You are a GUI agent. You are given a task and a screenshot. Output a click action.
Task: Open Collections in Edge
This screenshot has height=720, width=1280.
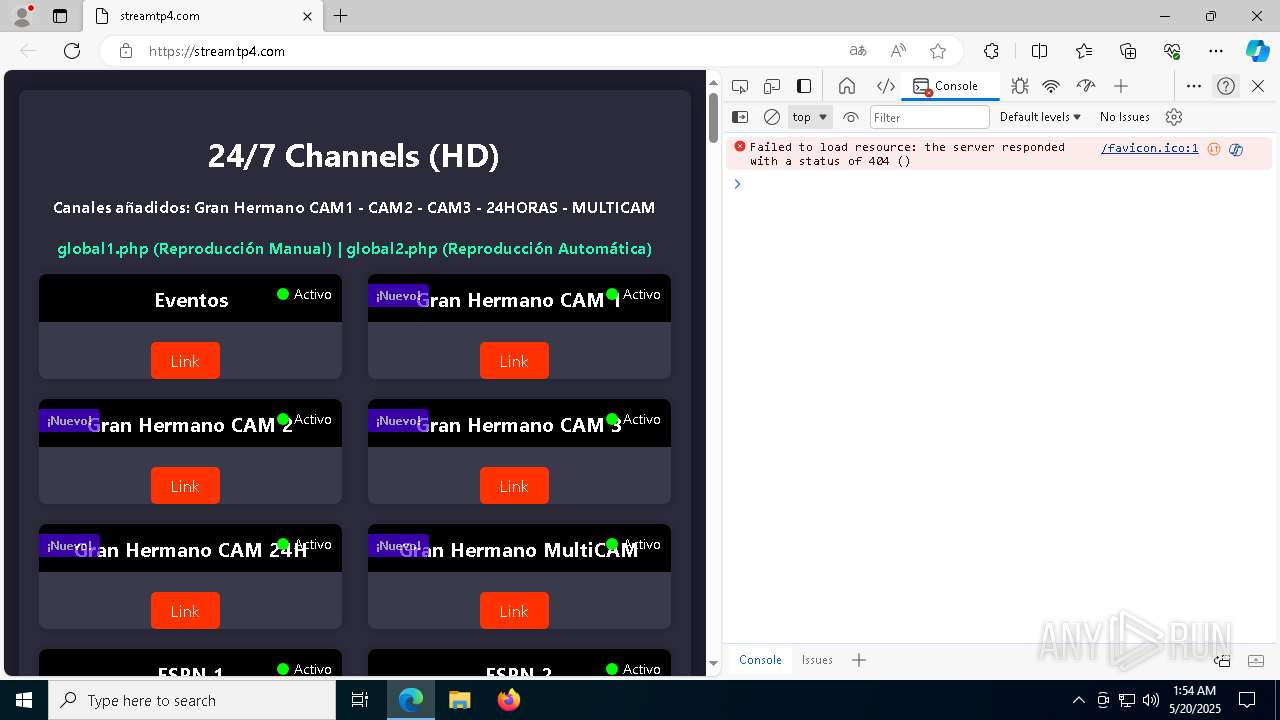click(x=1128, y=51)
